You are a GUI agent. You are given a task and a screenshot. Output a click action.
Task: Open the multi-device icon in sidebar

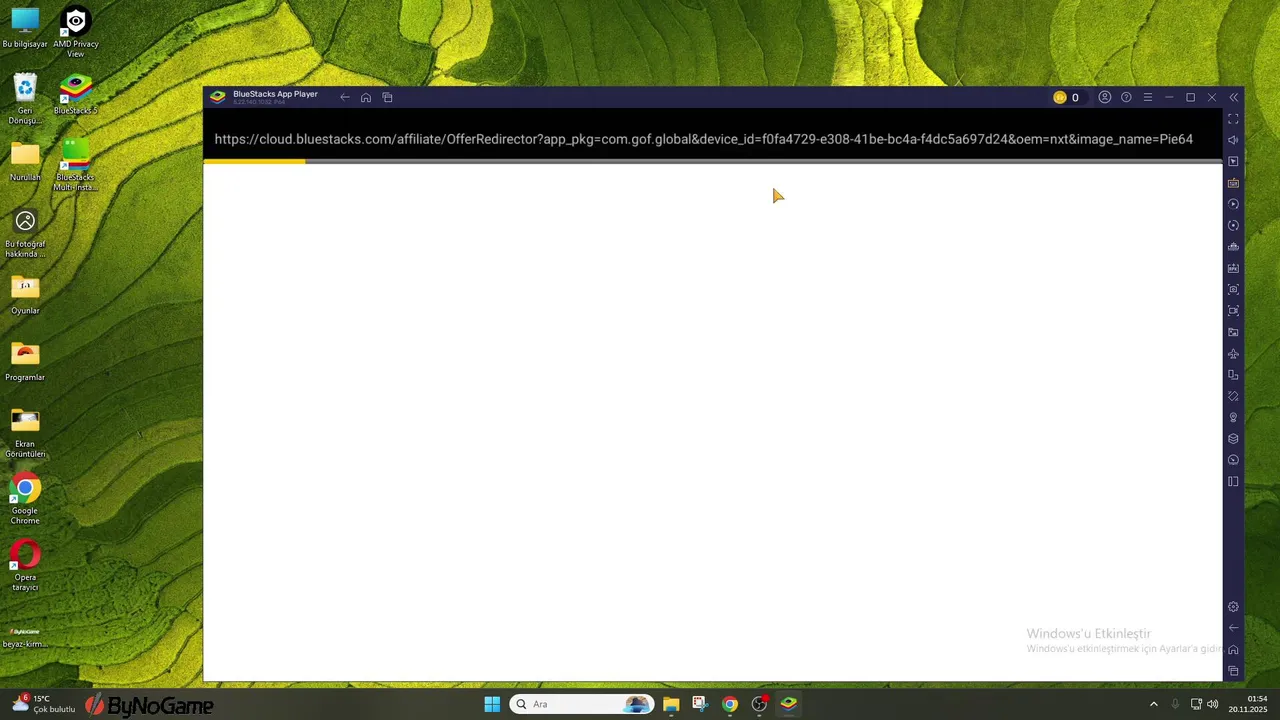[x=1233, y=375]
